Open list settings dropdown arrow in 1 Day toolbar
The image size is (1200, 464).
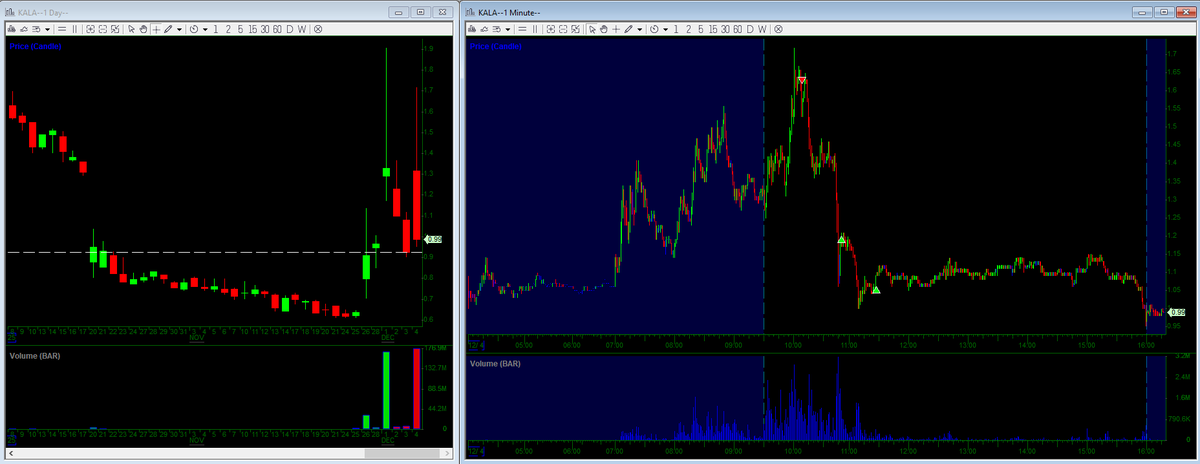coord(47,29)
